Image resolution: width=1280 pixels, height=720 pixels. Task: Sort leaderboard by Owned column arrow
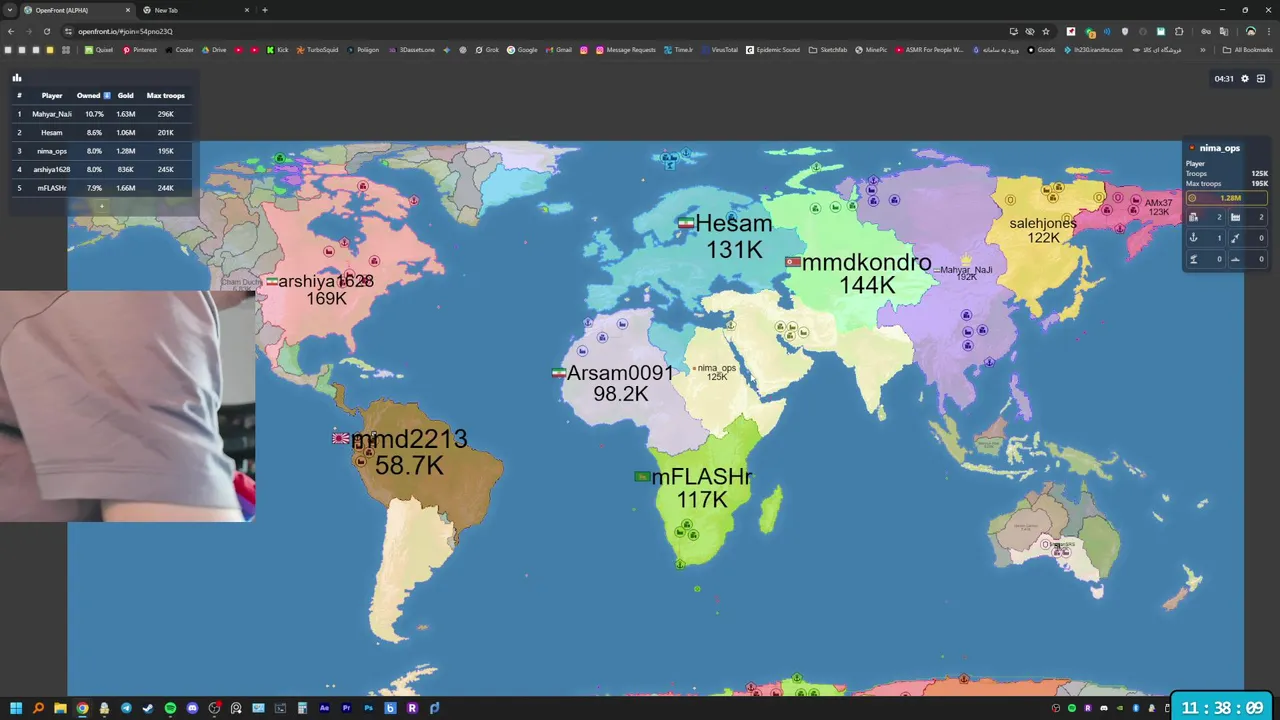[107, 96]
